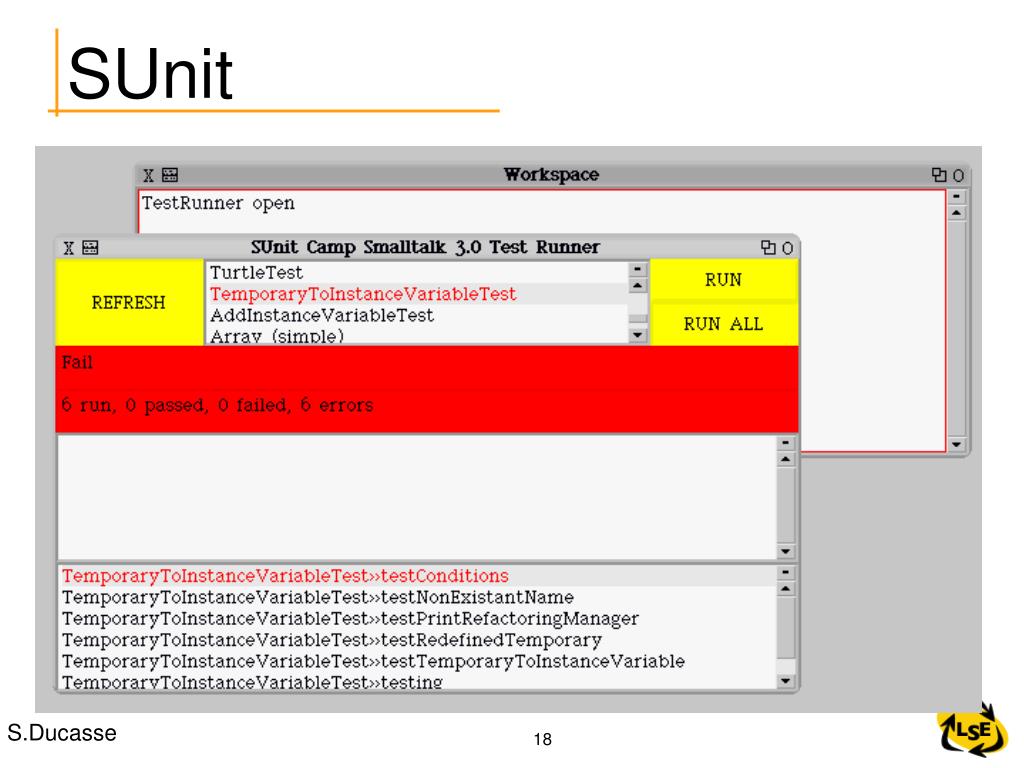
Task: Click the empty failures pane up arrow
Action: tap(786, 459)
